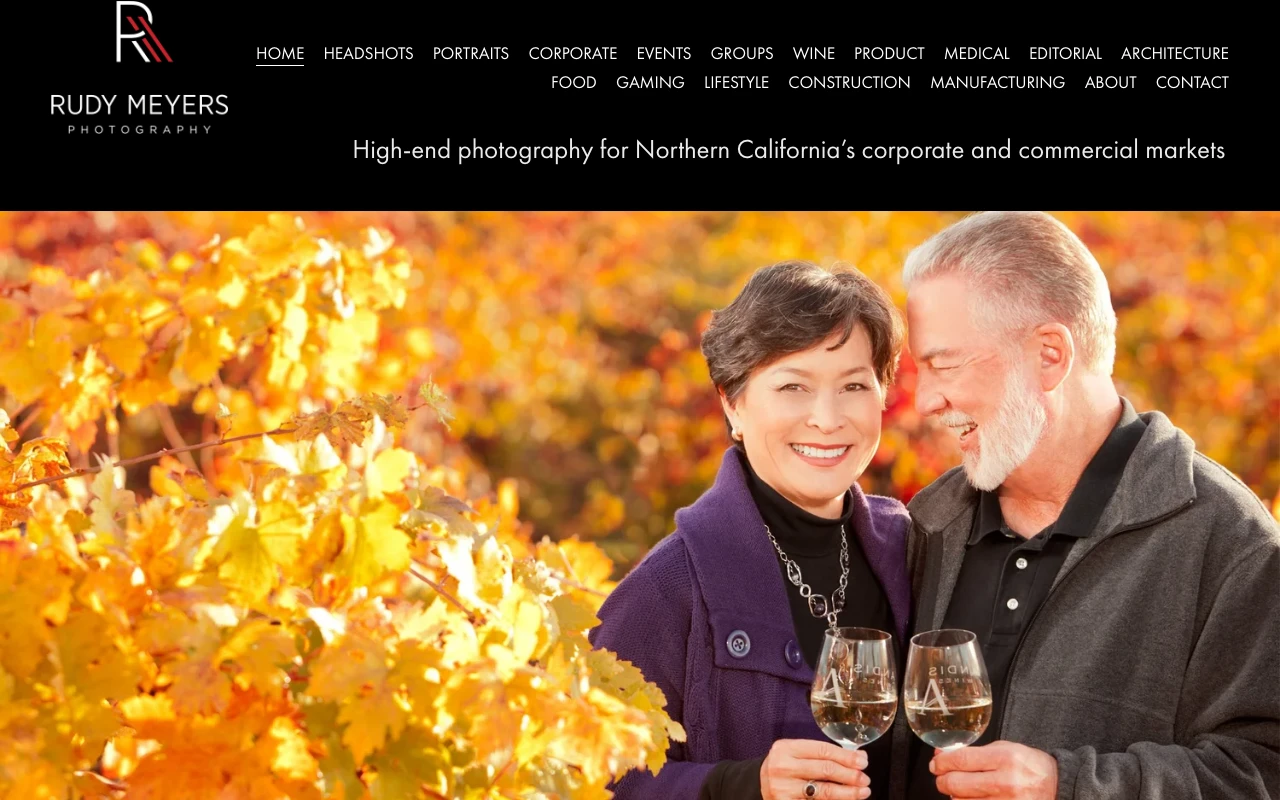
Task: Open the Food photography page
Action: click(x=574, y=82)
